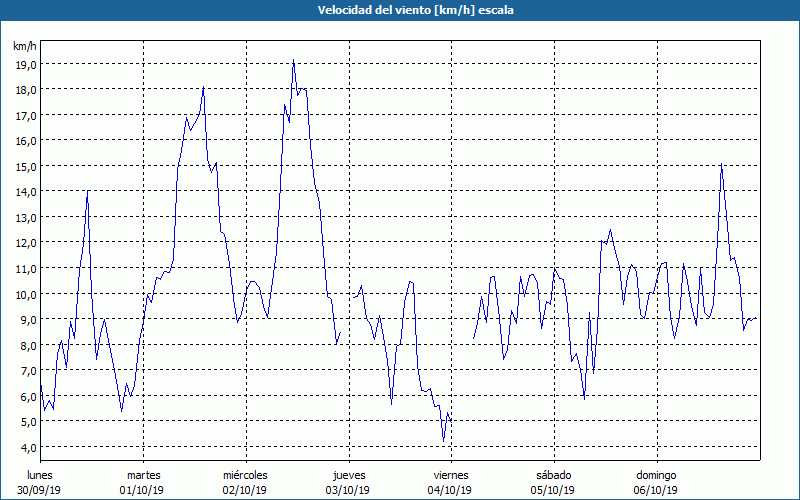Select the '10,0' y-axis value
The image size is (800, 500).
pos(26,294)
